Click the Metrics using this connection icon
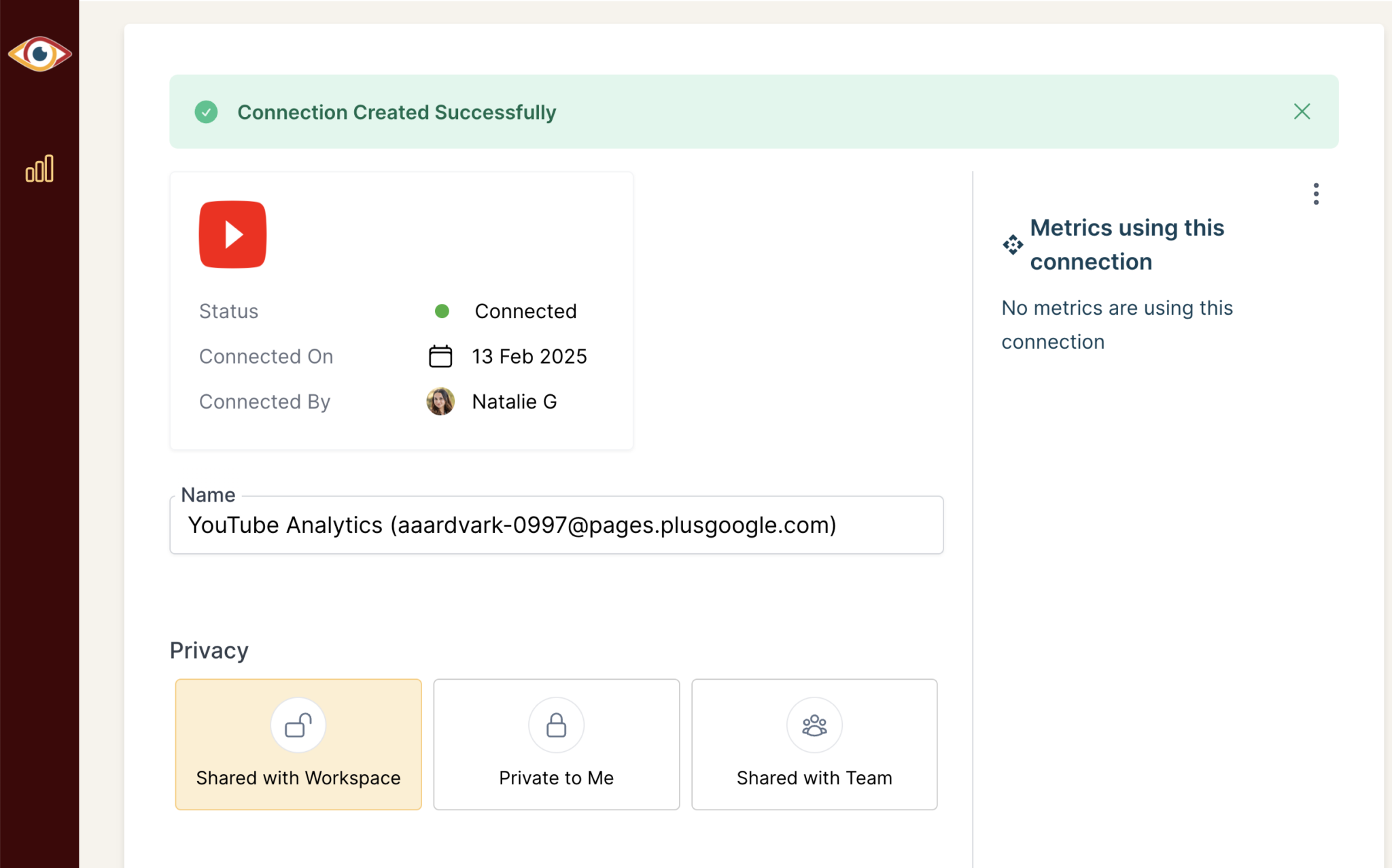The width and height of the screenshot is (1392, 868). pos(1012,245)
